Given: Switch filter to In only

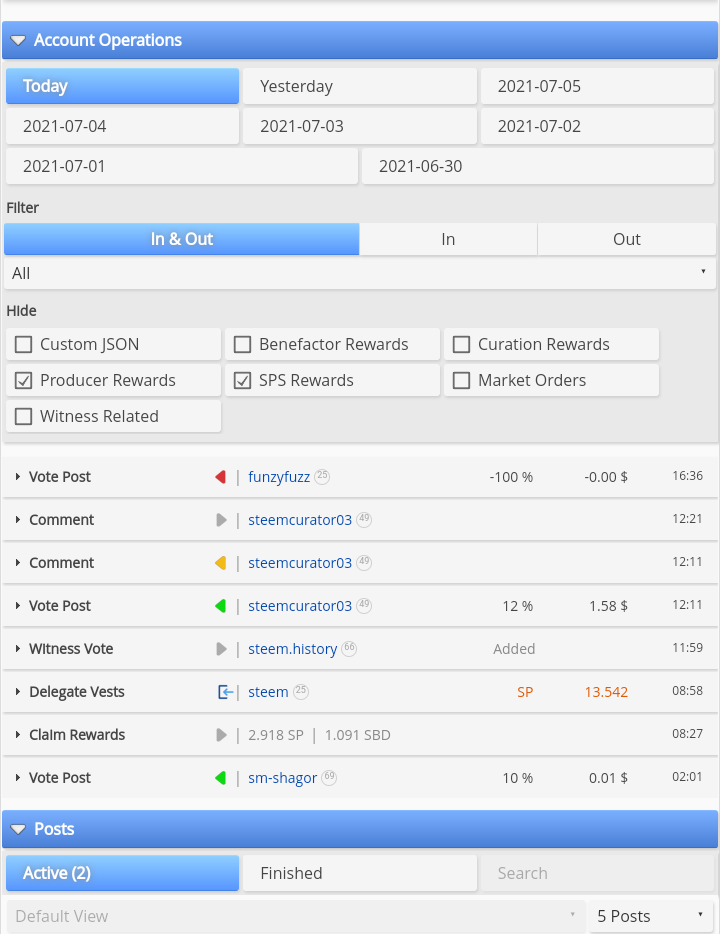Looking at the screenshot, I should [x=448, y=239].
